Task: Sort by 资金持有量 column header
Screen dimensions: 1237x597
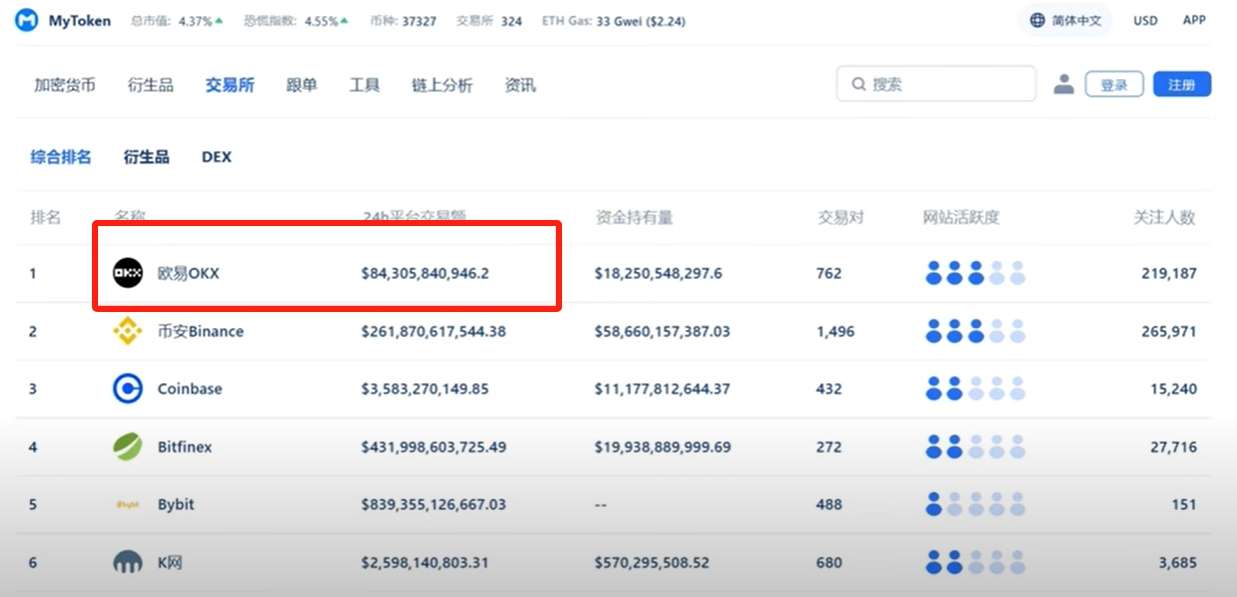Action: 634,217
